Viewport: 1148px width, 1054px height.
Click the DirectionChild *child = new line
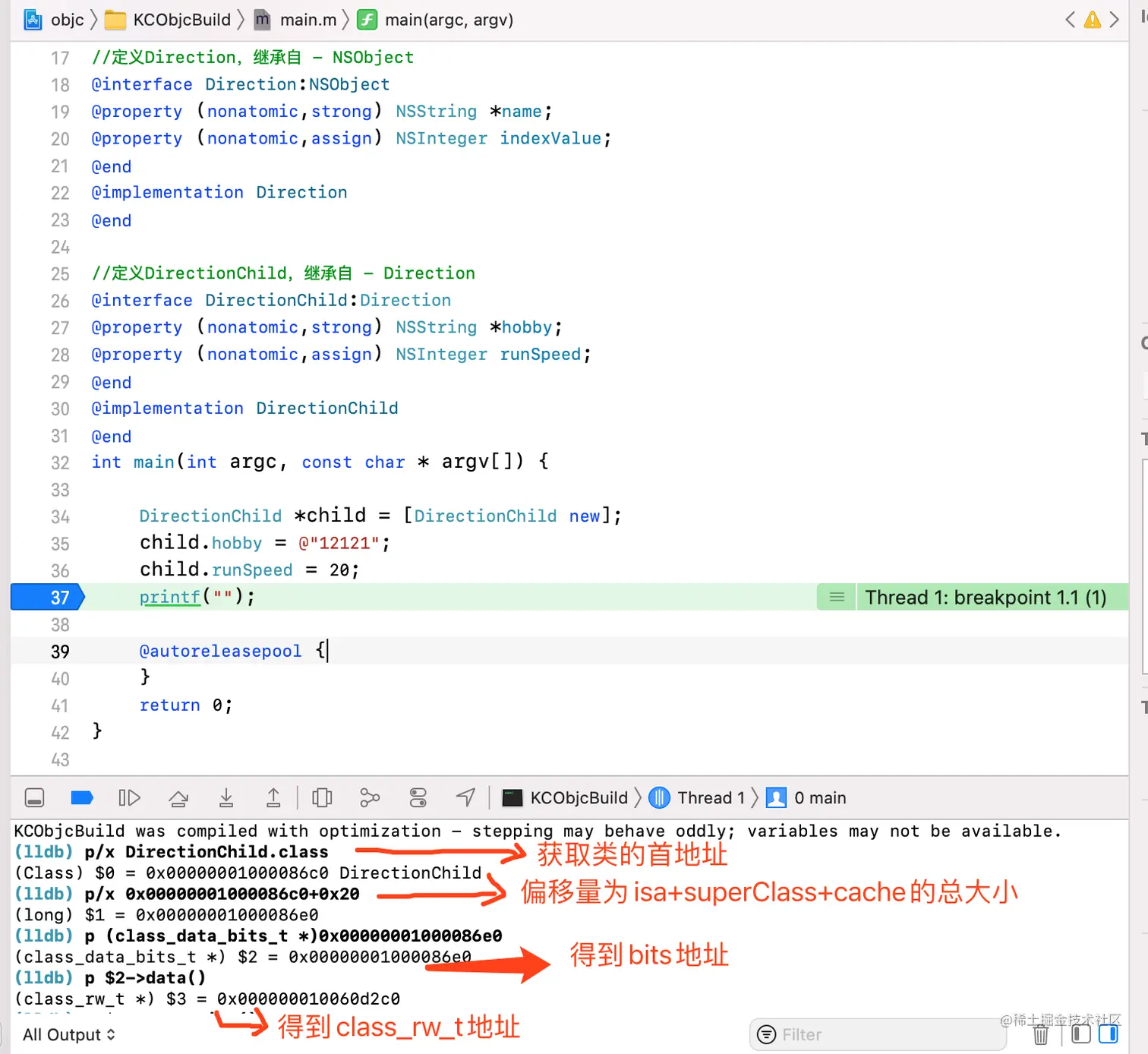[380, 516]
